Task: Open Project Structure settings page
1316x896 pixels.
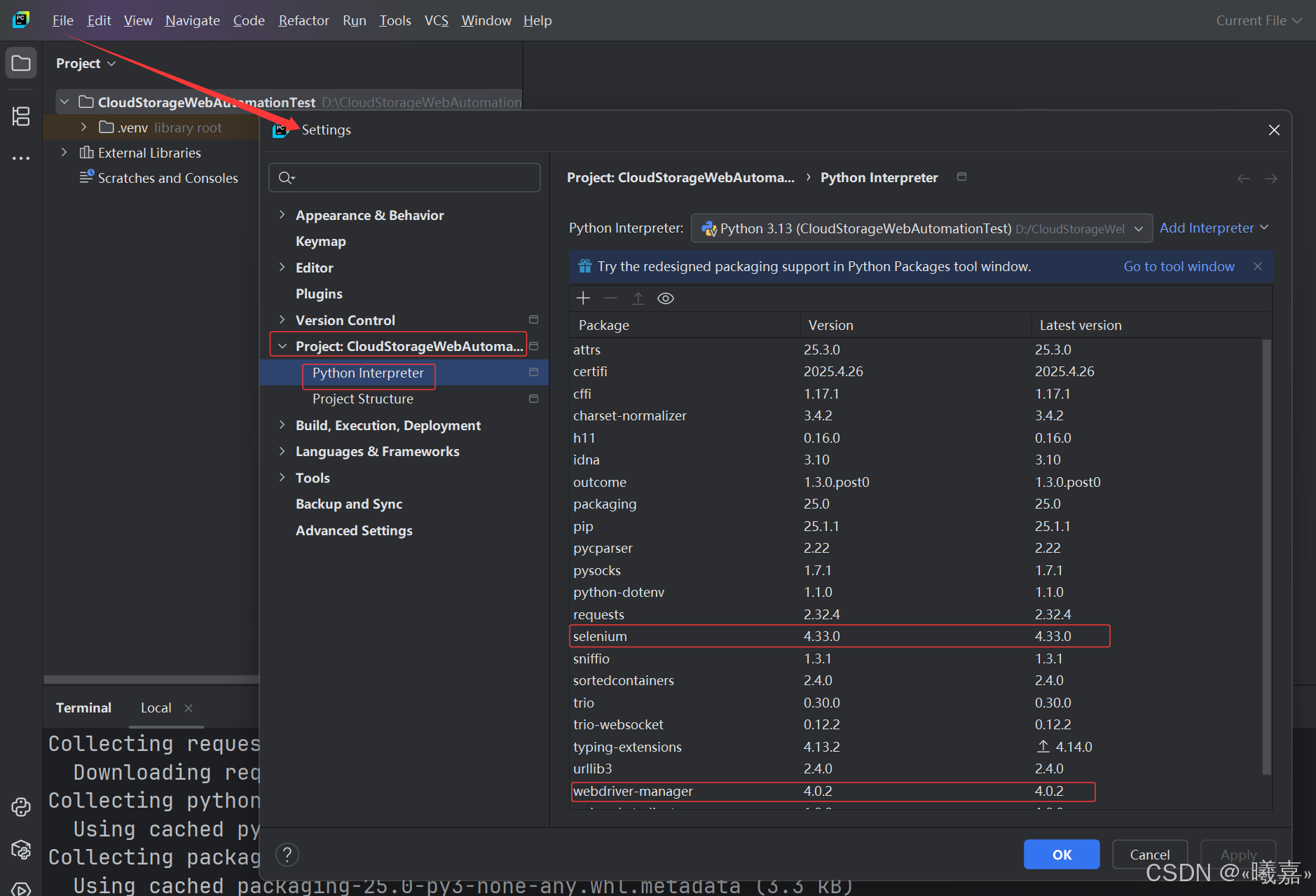Action: click(362, 399)
